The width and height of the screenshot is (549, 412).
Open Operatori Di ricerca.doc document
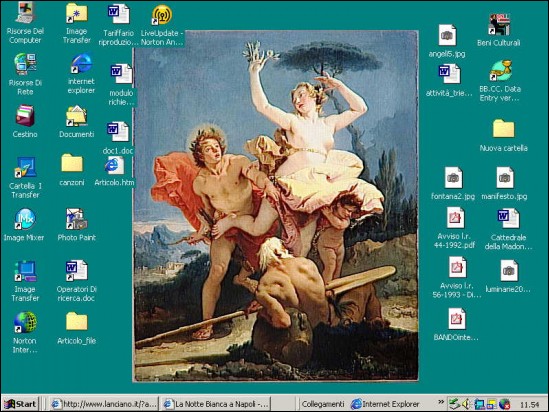click(76, 281)
